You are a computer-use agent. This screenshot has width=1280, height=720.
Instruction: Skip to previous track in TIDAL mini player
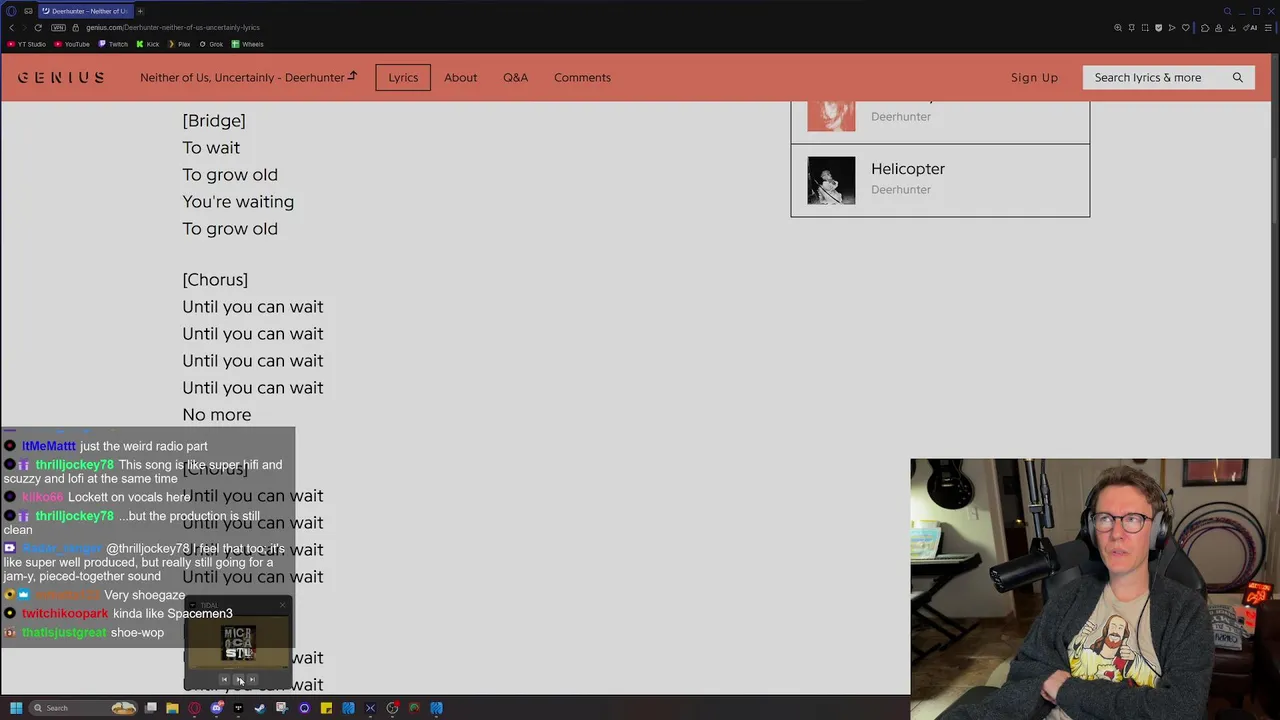[224, 680]
